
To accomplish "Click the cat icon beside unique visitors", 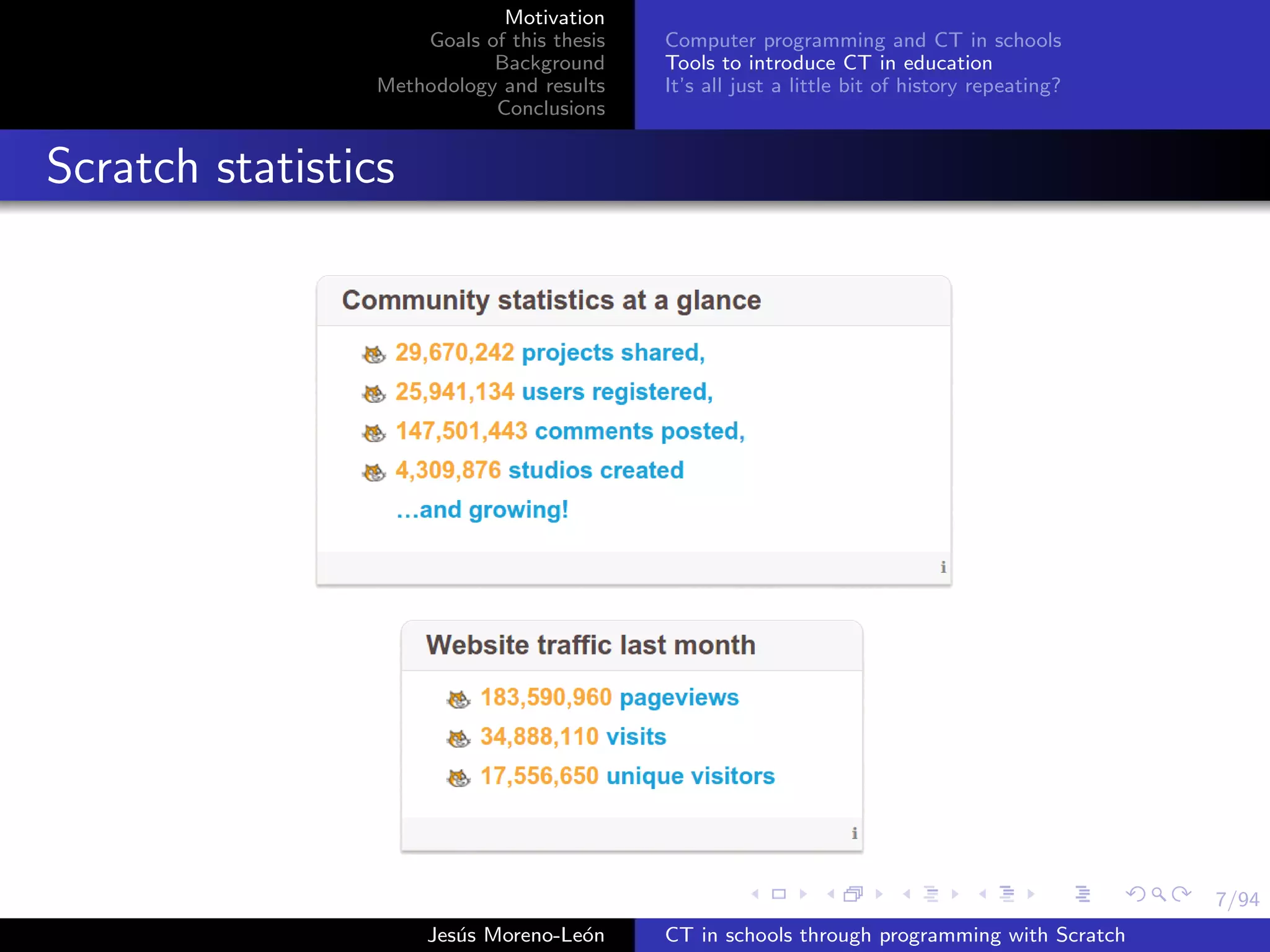I will (x=459, y=777).
